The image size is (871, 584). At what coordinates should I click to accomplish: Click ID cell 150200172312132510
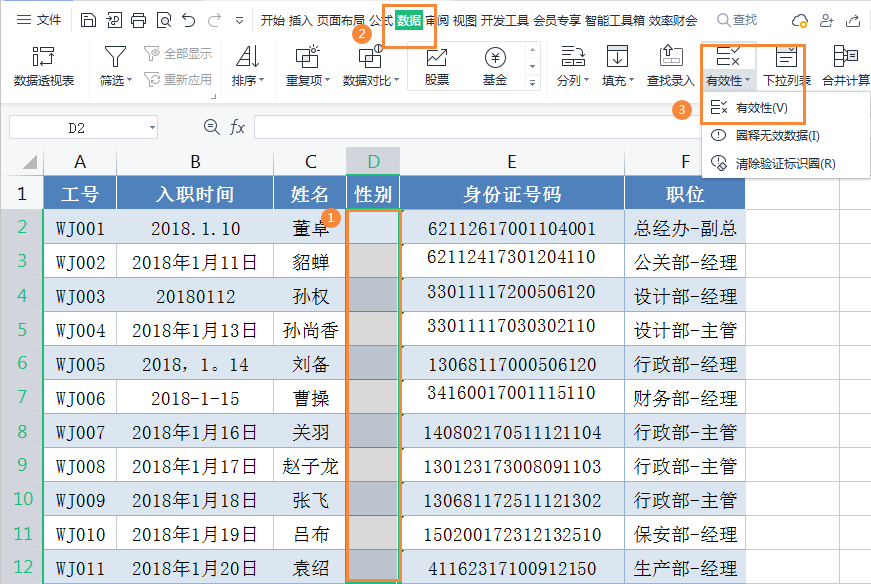[512, 535]
